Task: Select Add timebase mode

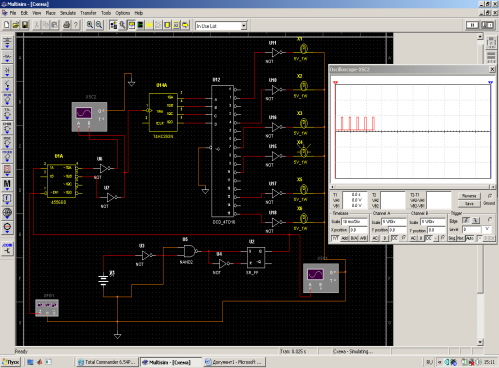Action: (x=345, y=238)
